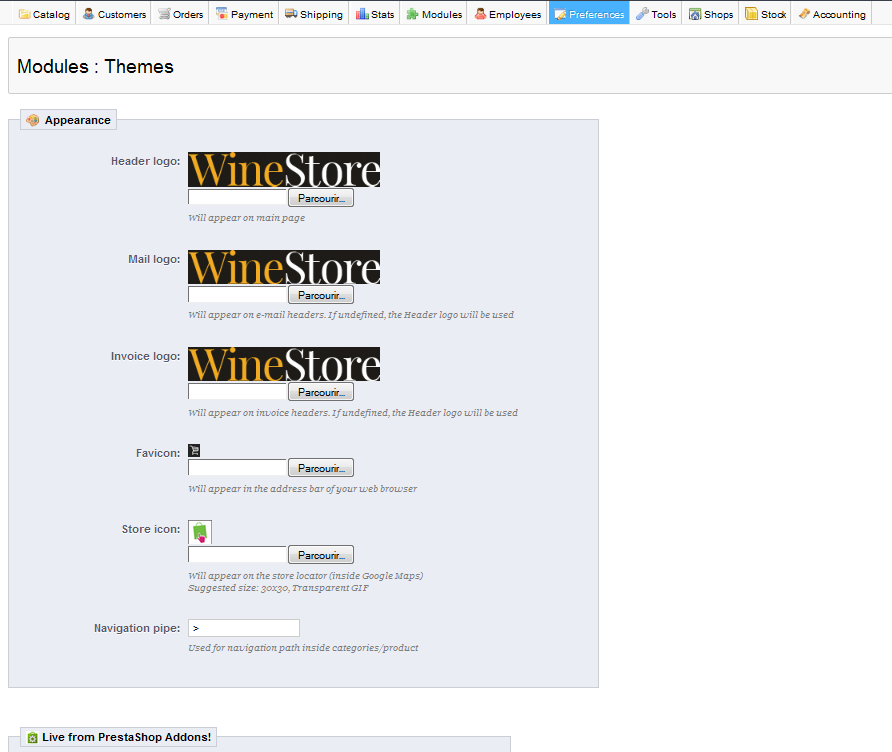Screen dimensions: 892x752
Task: Click the Customers person icon
Action: (x=88, y=14)
